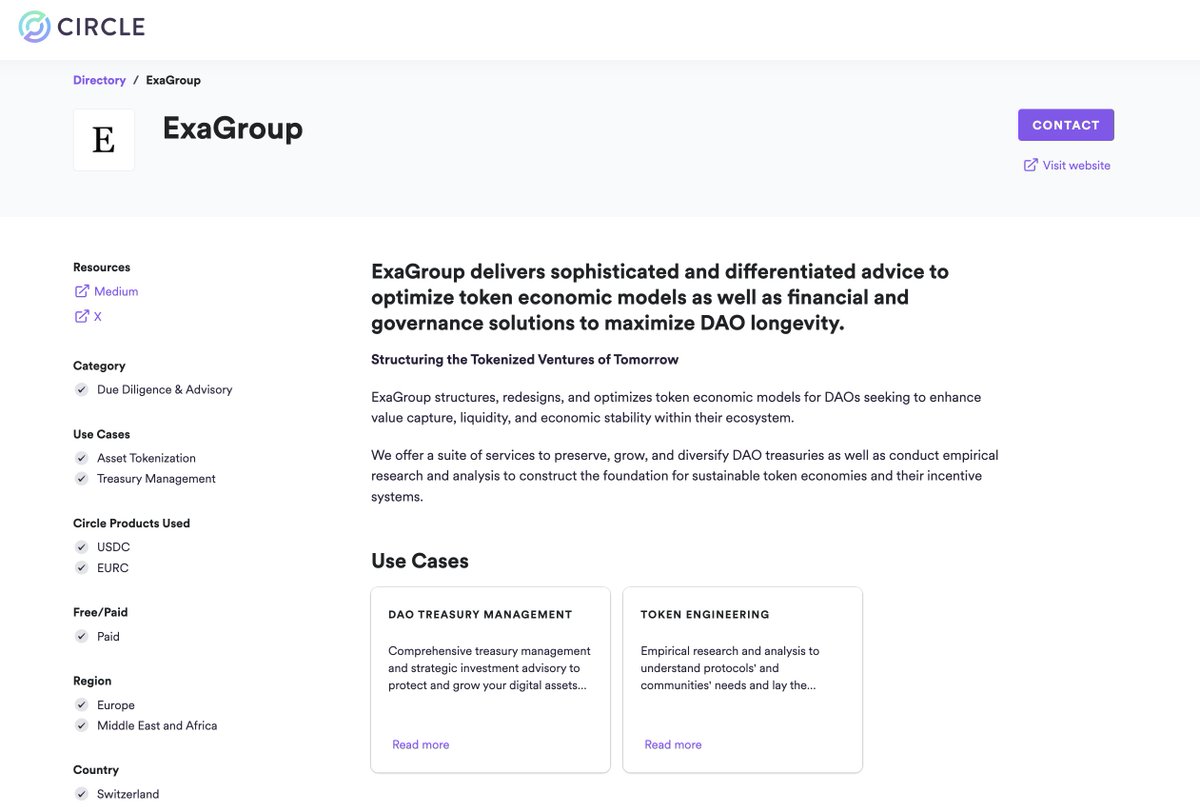Image resolution: width=1200 pixels, height=812 pixels.
Task: Click the purple CONTACT button
Action: click(1066, 125)
